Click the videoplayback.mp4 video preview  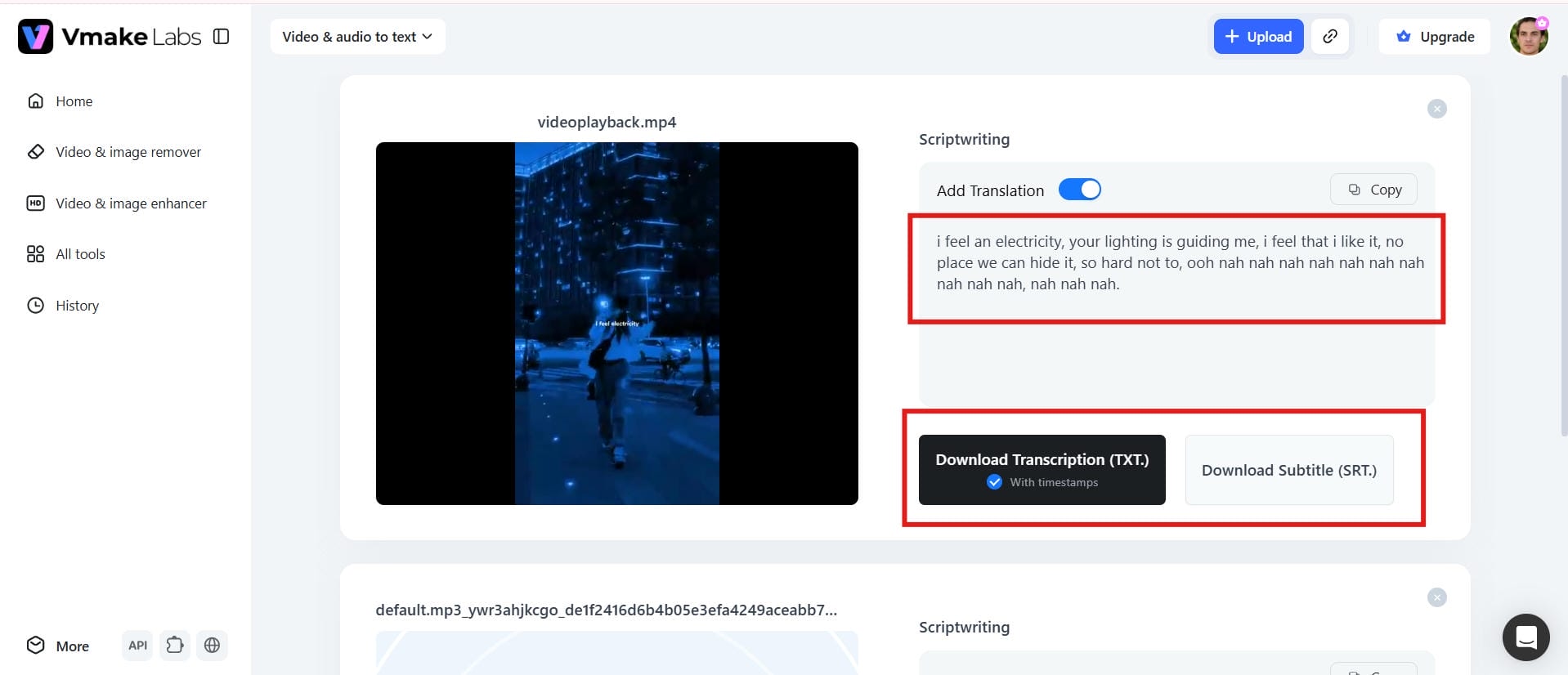pyautogui.click(x=617, y=324)
